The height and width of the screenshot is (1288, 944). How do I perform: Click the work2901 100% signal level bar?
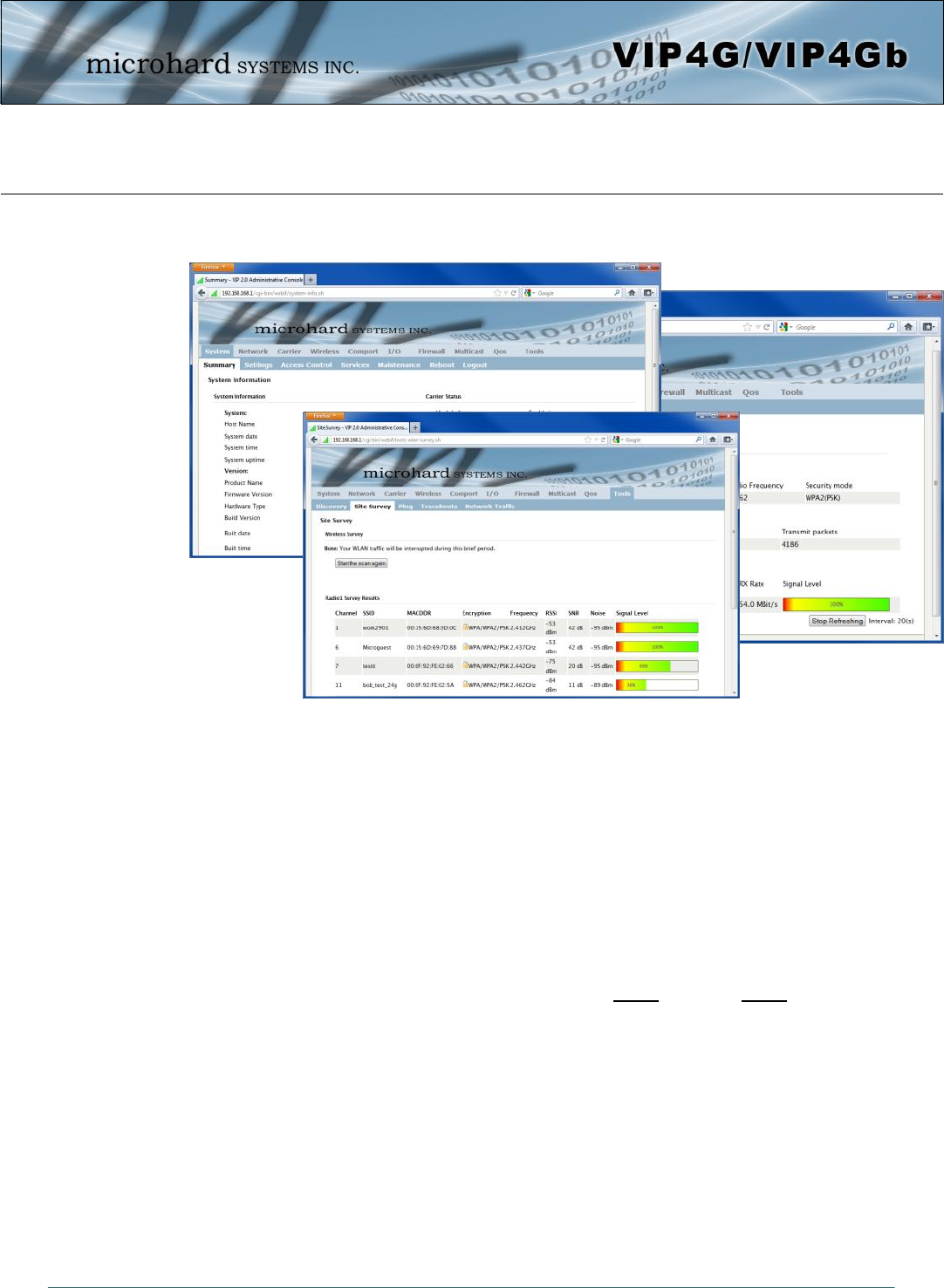coord(657,627)
